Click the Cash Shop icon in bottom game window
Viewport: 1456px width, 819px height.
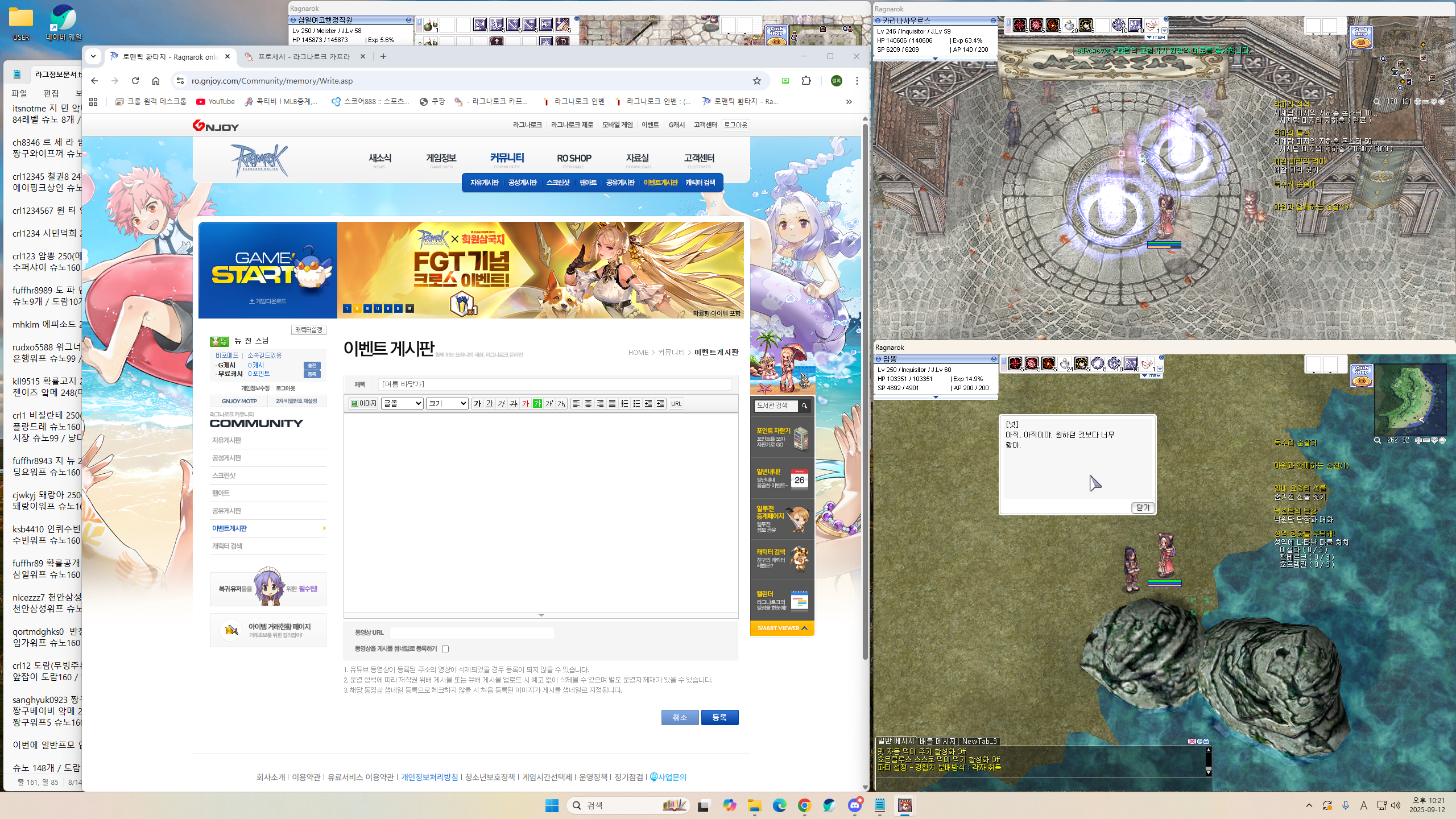(1362, 376)
